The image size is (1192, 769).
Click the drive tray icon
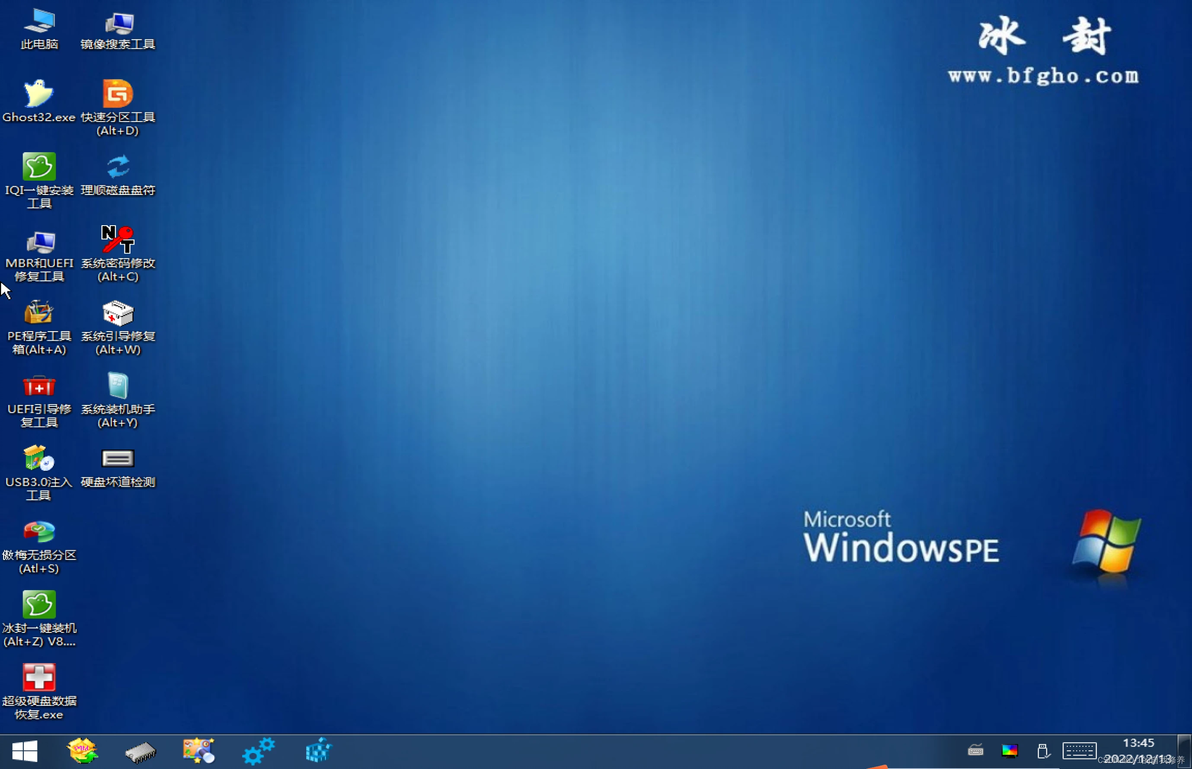click(x=975, y=751)
